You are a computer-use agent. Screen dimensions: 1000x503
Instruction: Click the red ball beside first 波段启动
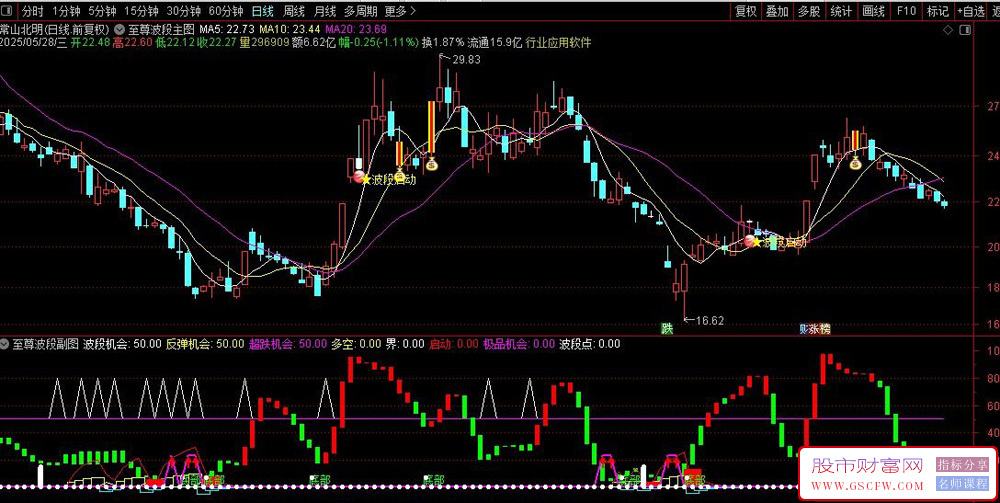click(358, 177)
